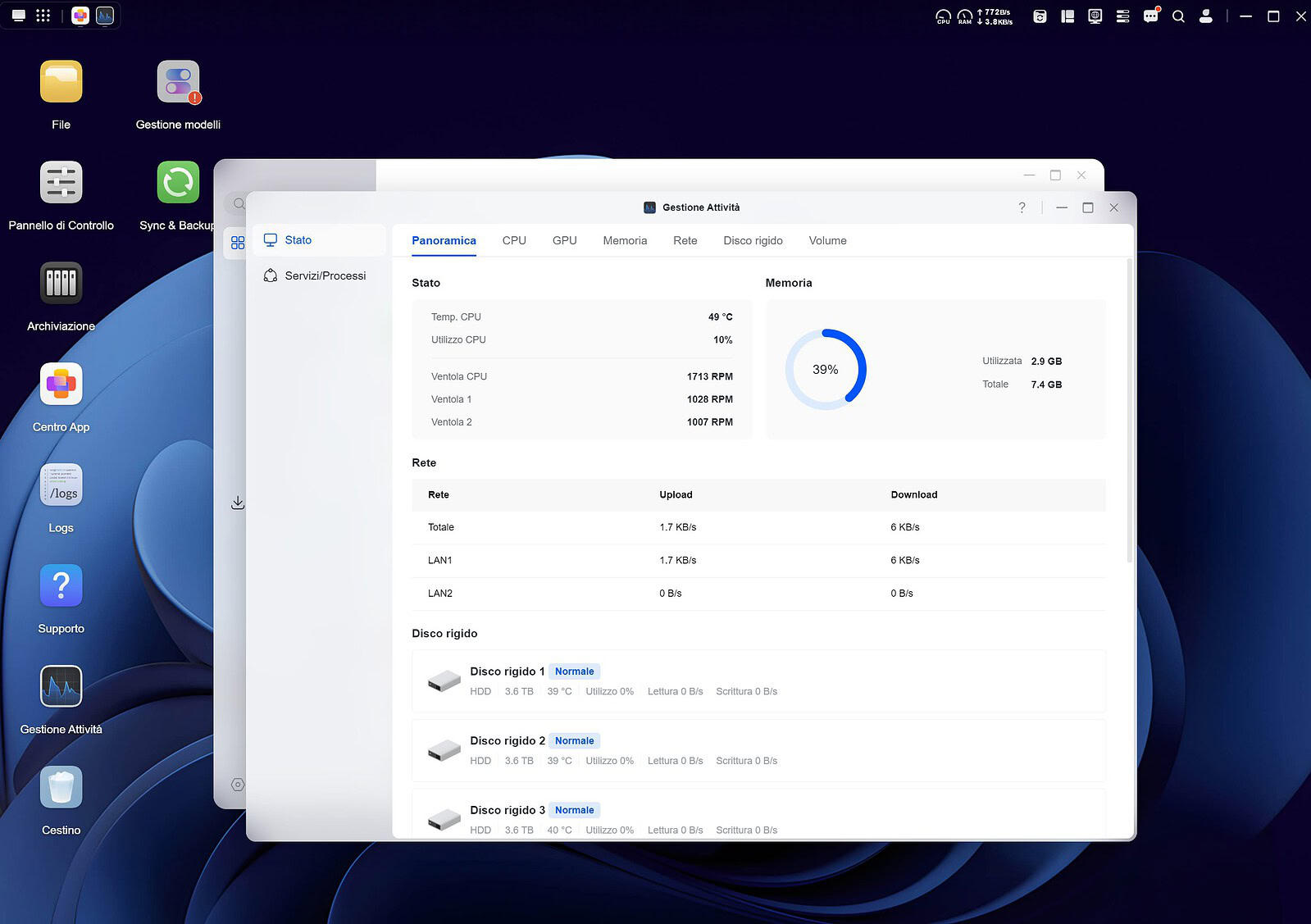Viewport: 1311px width, 924px height.
Task: Switch to Centro App in the top taskbar
Action: (x=80, y=16)
